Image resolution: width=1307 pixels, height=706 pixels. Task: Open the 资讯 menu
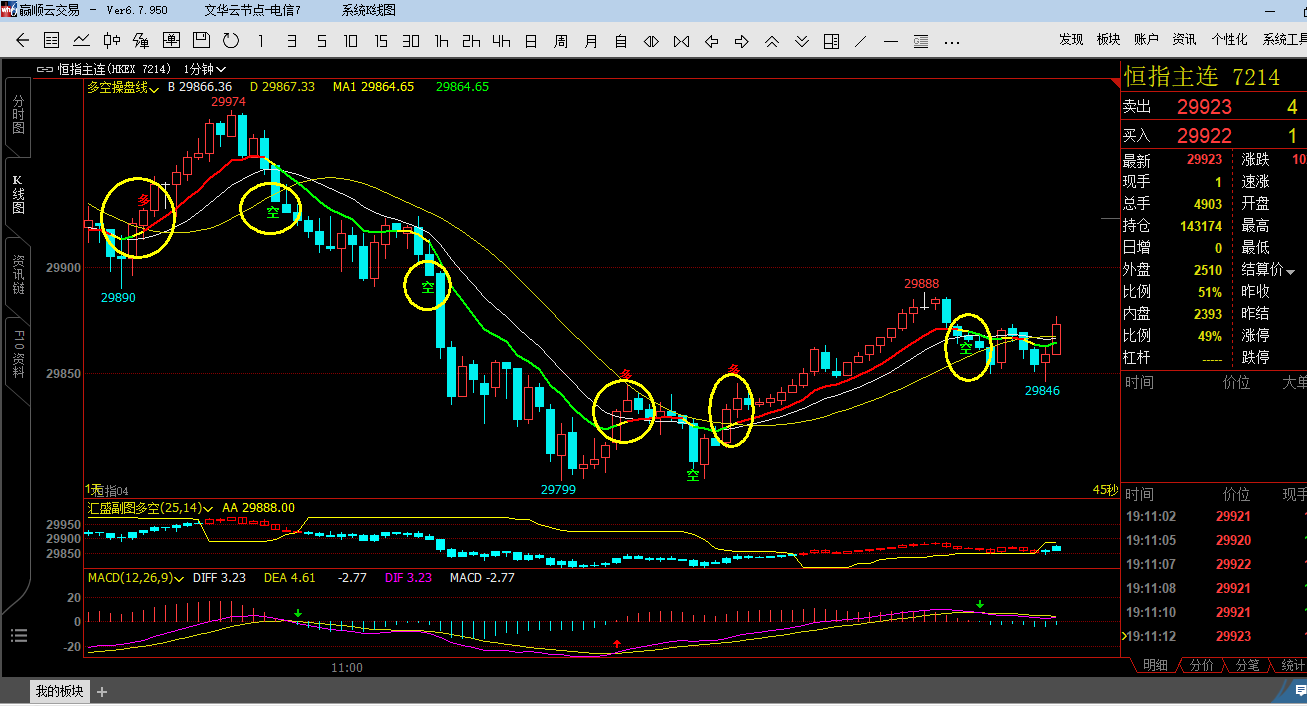pos(1184,39)
